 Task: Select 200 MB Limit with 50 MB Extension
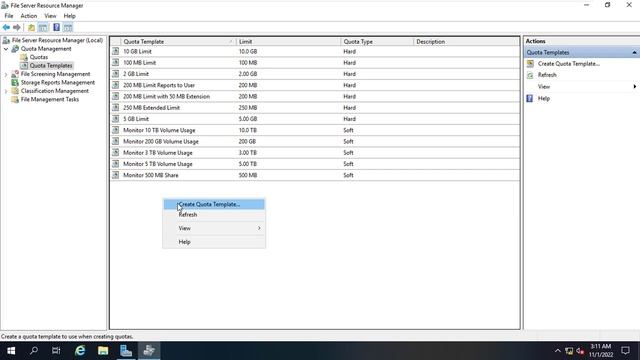coord(315,96)
